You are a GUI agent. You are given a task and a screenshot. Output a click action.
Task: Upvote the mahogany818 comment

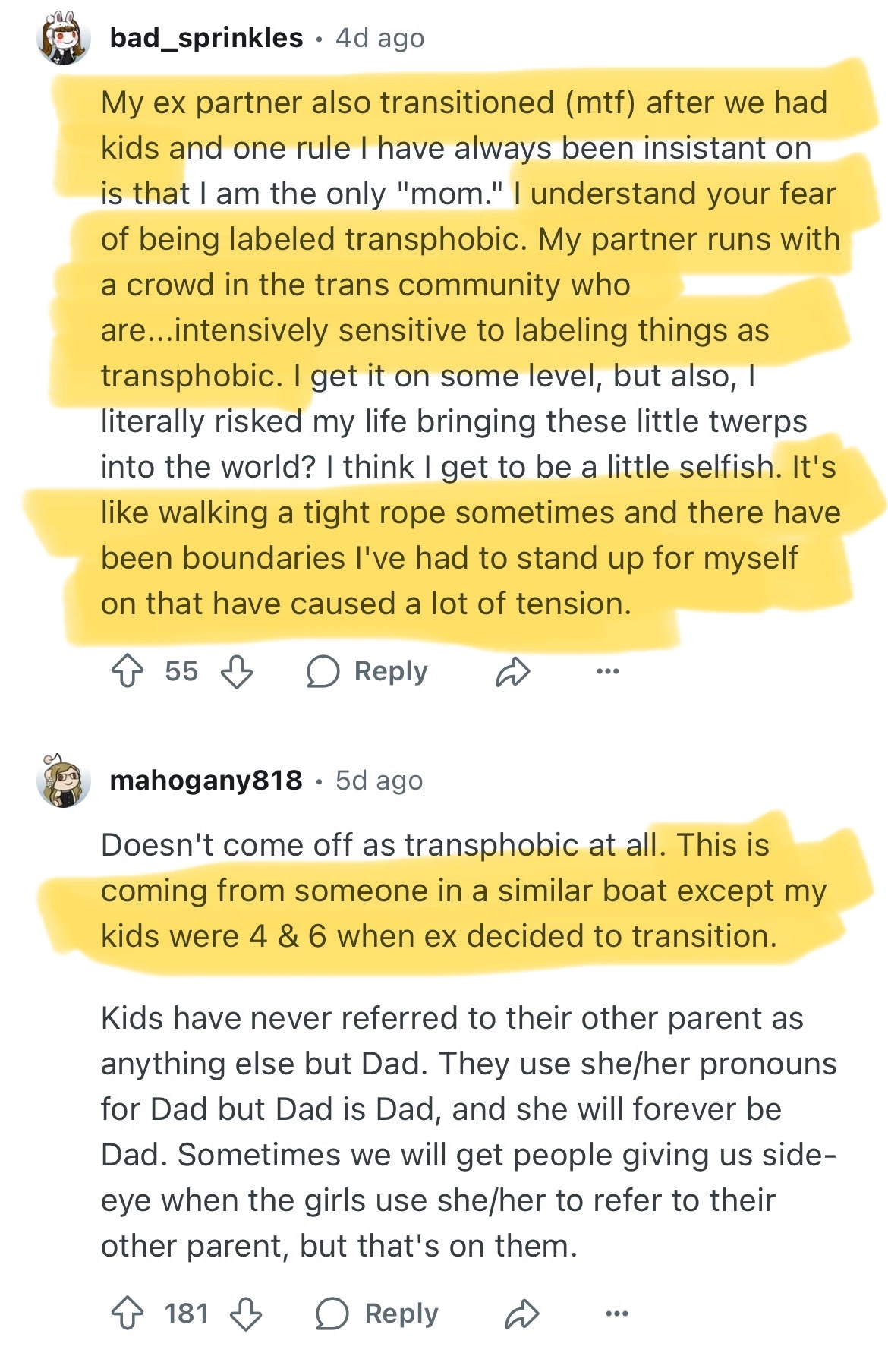[x=128, y=1314]
